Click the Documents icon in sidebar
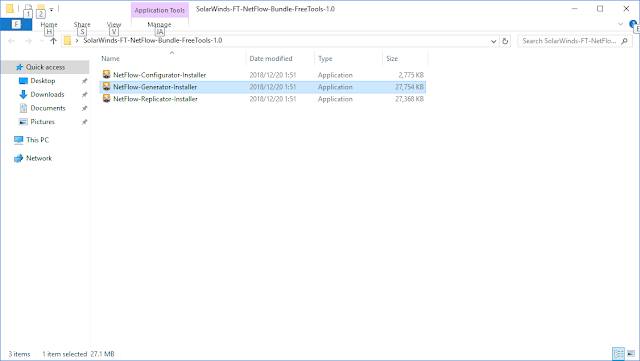640x361 pixels. (23, 108)
